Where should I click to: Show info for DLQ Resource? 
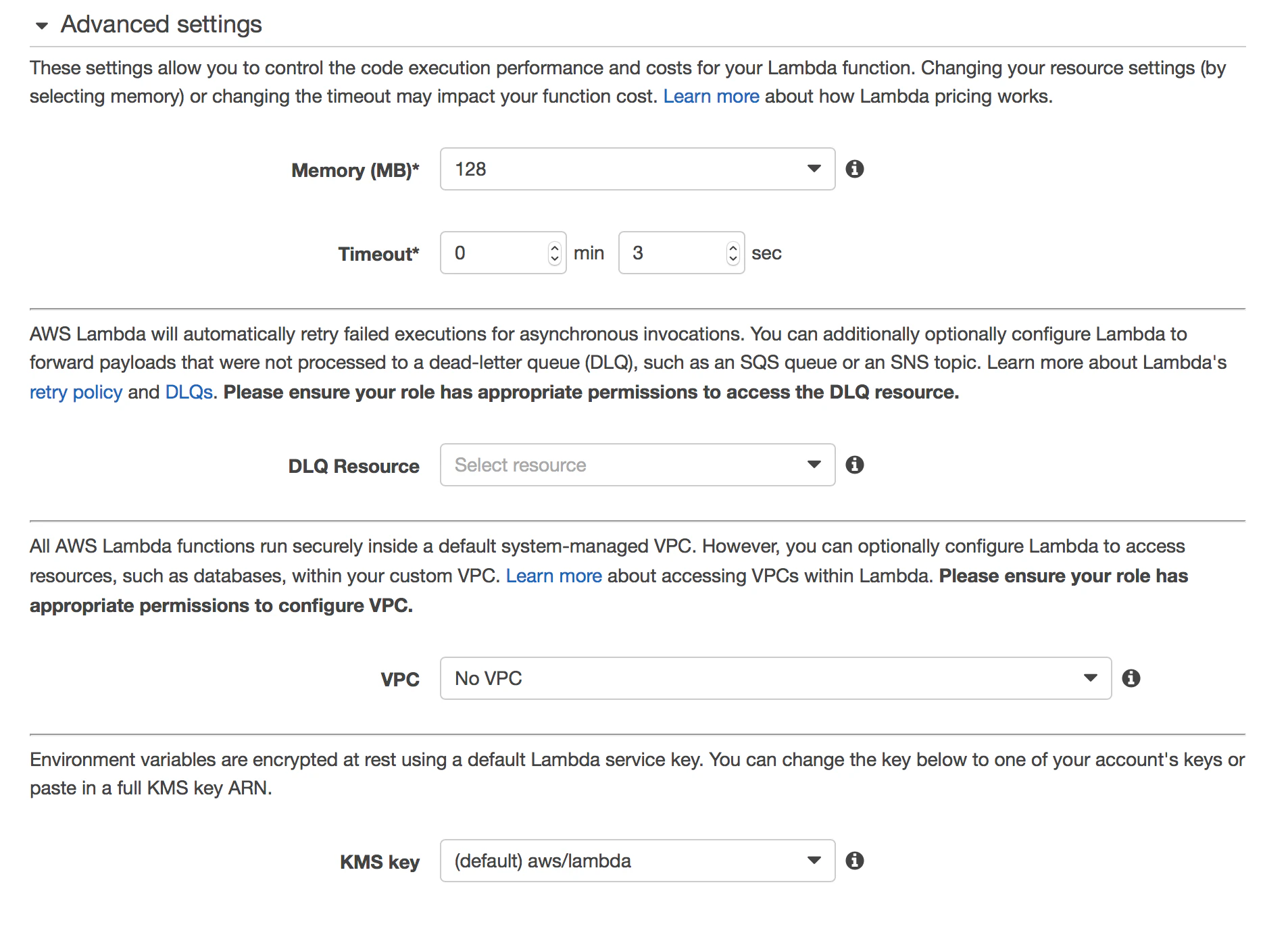[x=855, y=465]
